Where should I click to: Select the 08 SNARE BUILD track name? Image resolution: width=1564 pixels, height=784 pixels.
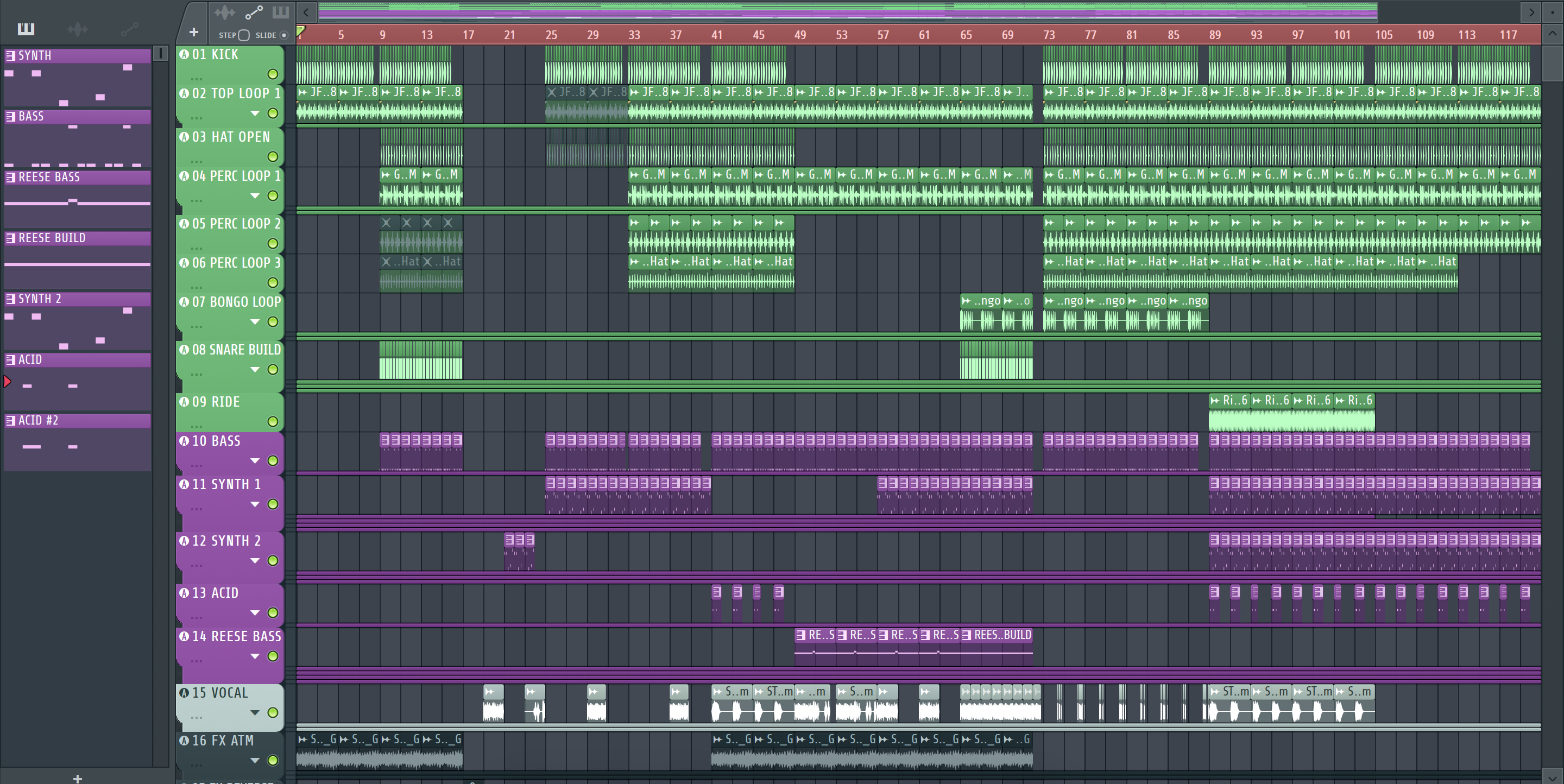(236, 350)
